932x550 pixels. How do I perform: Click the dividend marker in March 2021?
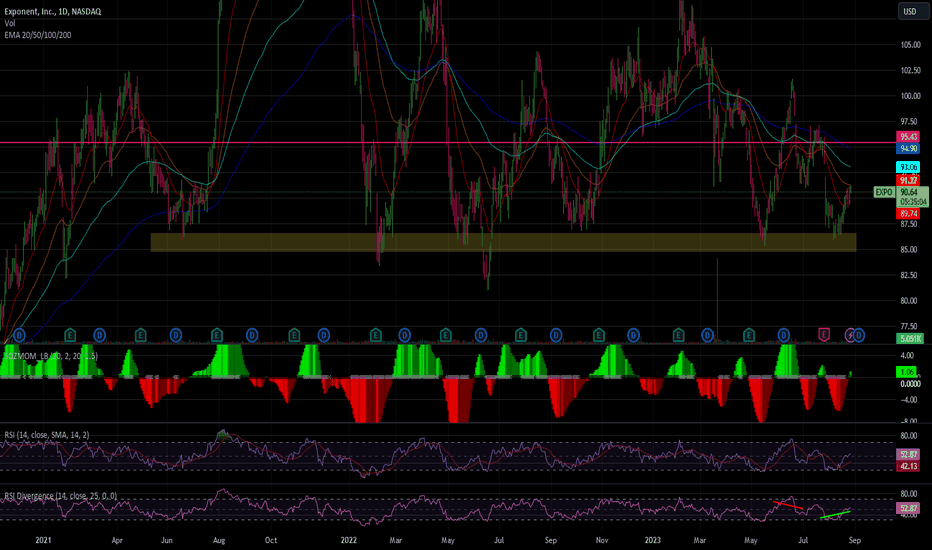pyautogui.click(x=99, y=335)
